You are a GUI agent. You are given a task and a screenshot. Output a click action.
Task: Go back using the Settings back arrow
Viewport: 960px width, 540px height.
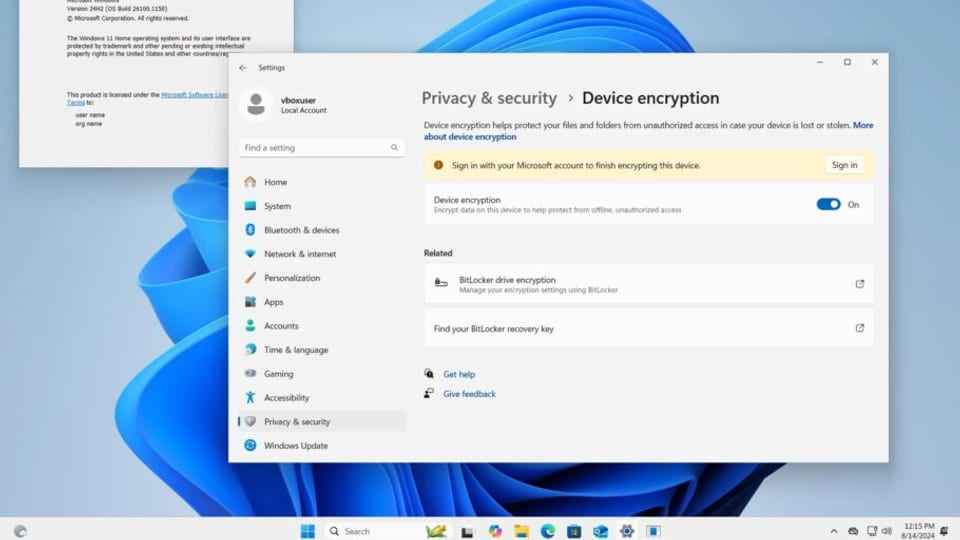click(x=243, y=68)
